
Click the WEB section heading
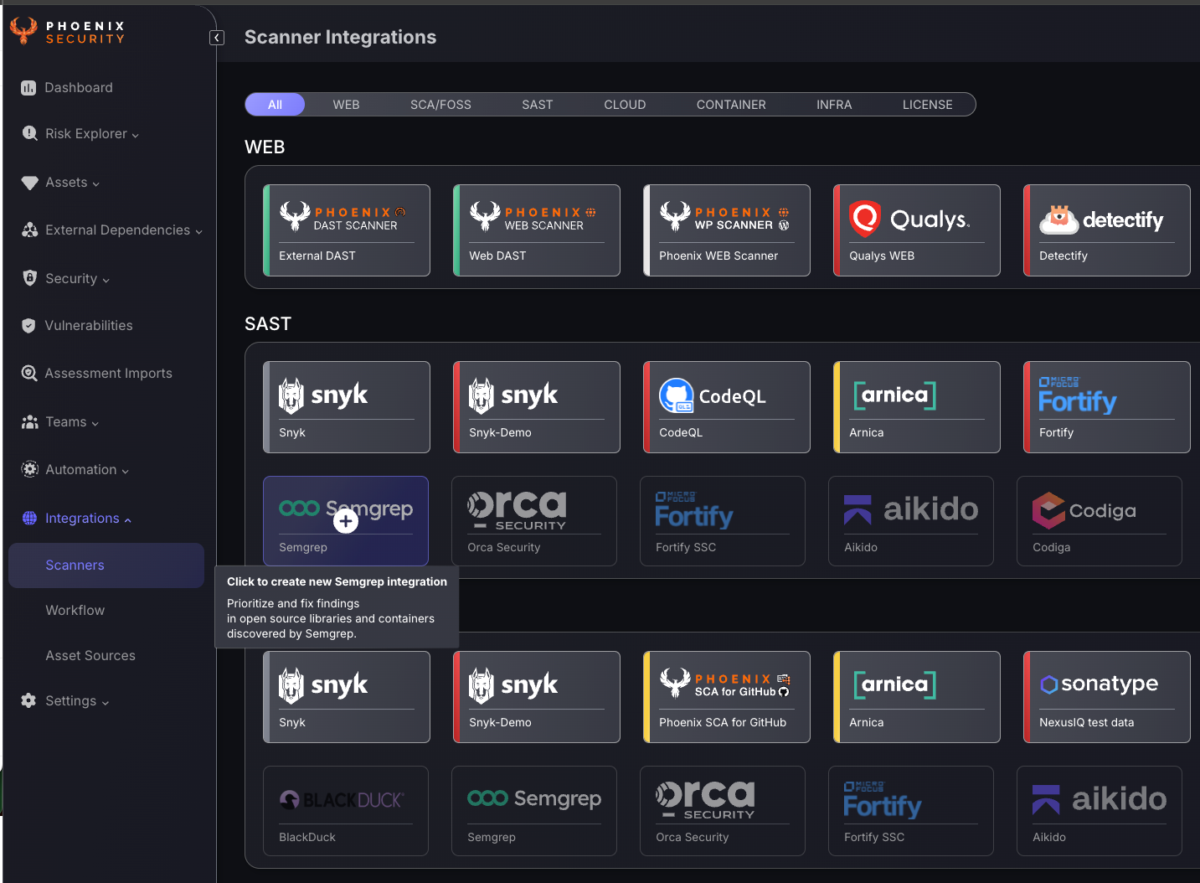[x=265, y=147]
